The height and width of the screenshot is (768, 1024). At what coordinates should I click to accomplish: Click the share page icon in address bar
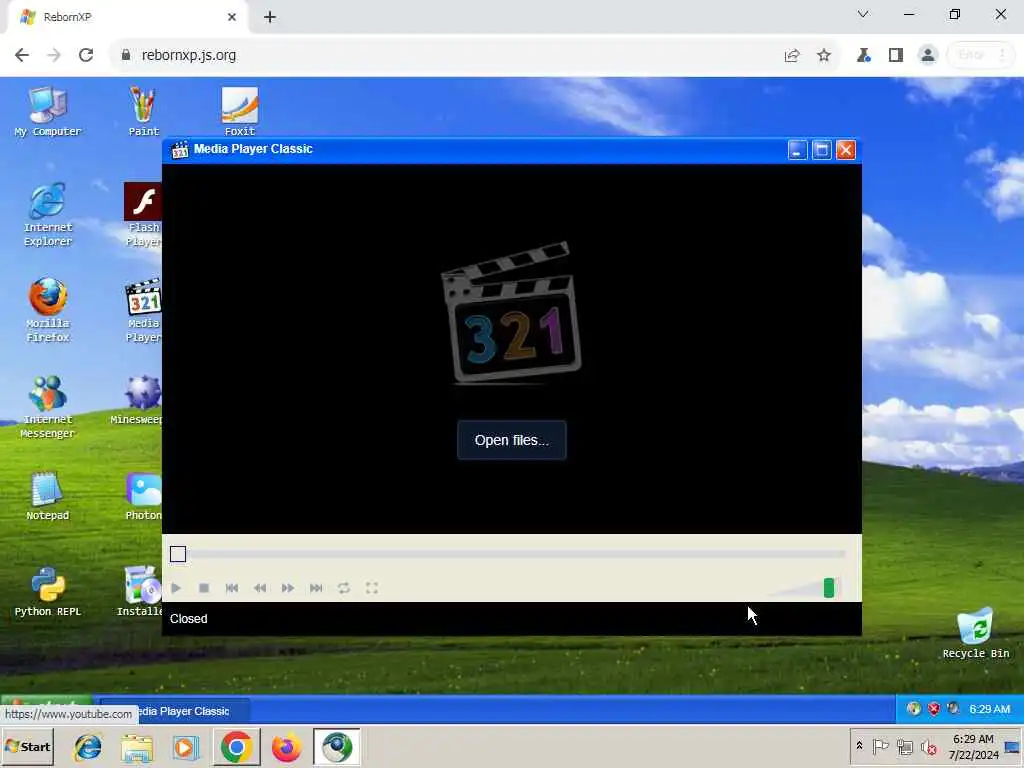(x=792, y=56)
